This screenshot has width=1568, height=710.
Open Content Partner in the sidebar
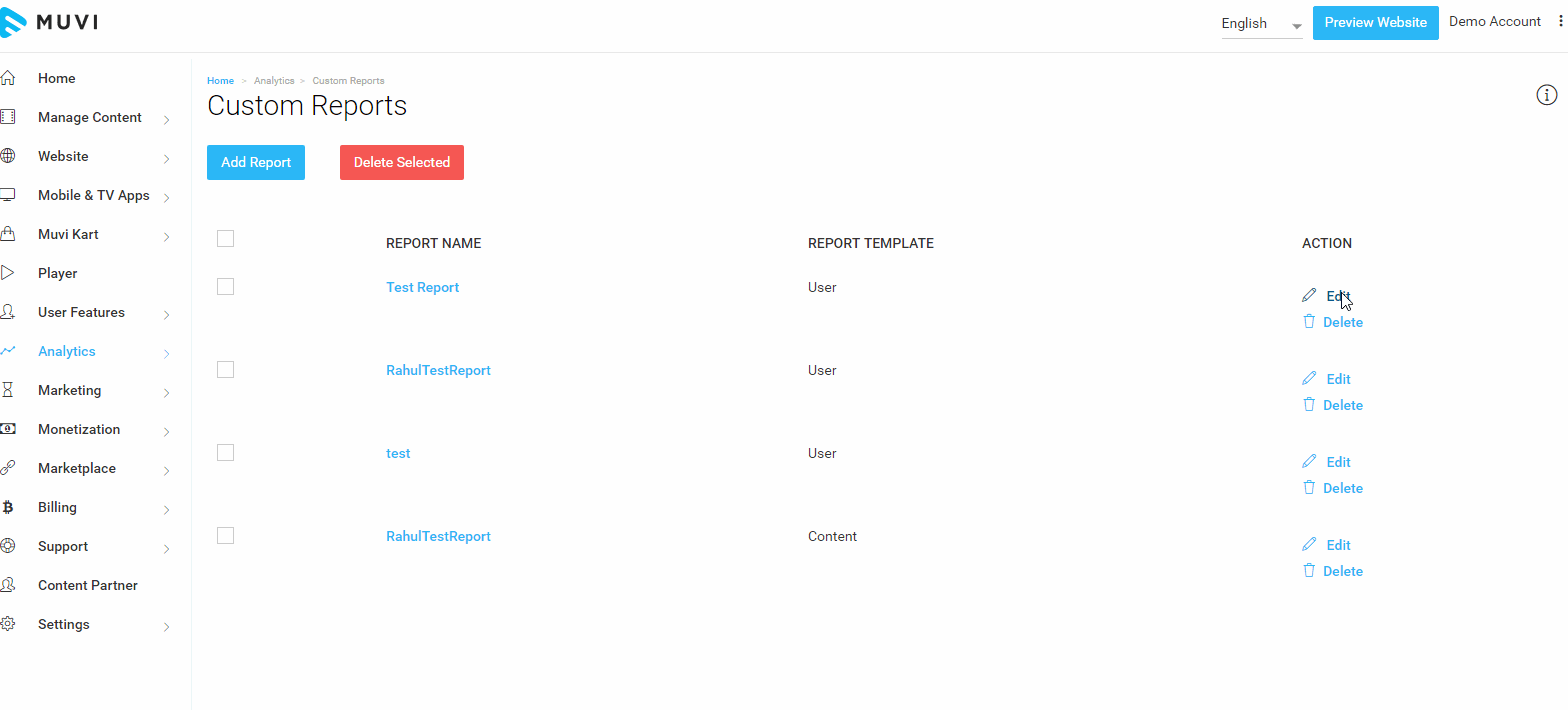pyautogui.click(x=88, y=585)
